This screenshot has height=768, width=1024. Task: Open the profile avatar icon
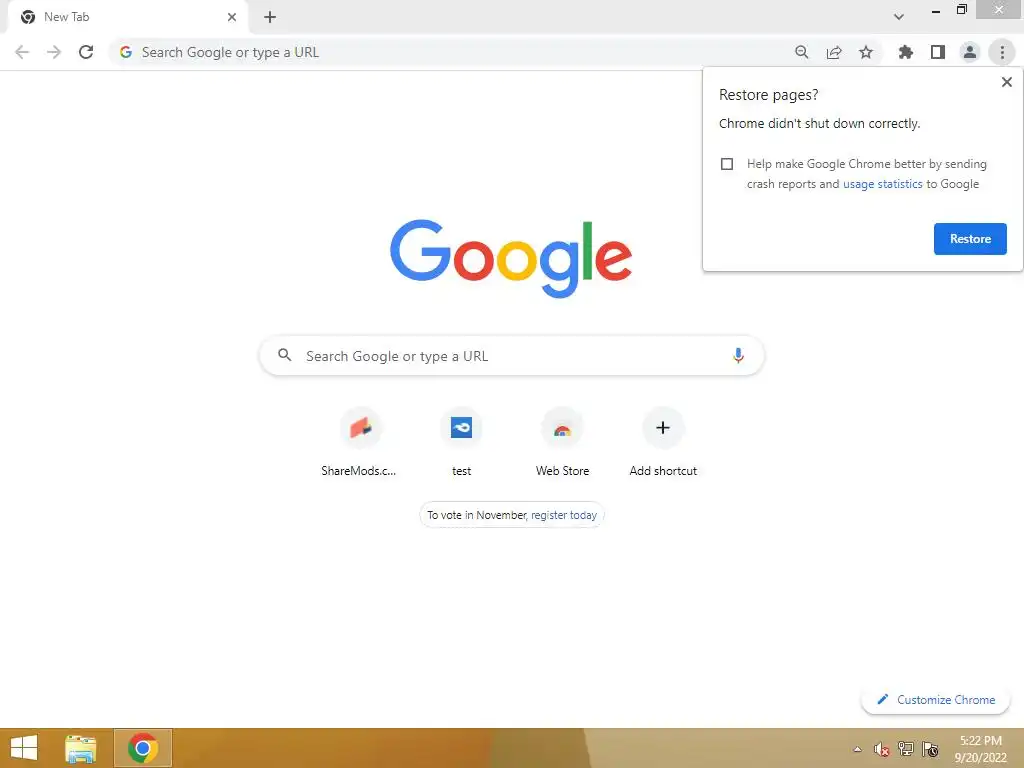click(x=970, y=52)
